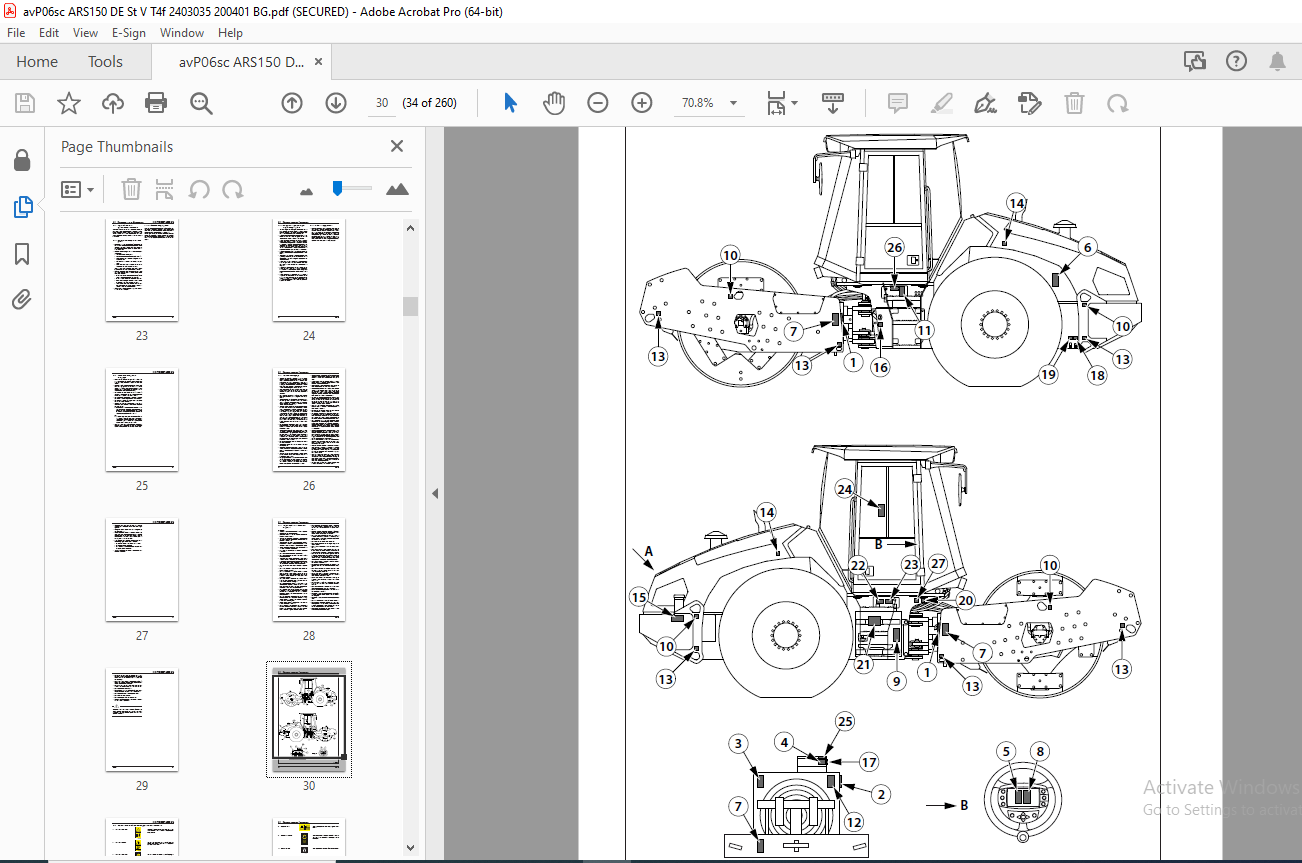The height and width of the screenshot is (863, 1302).
Task: Select page 29 thumbnail
Action: coord(142,719)
